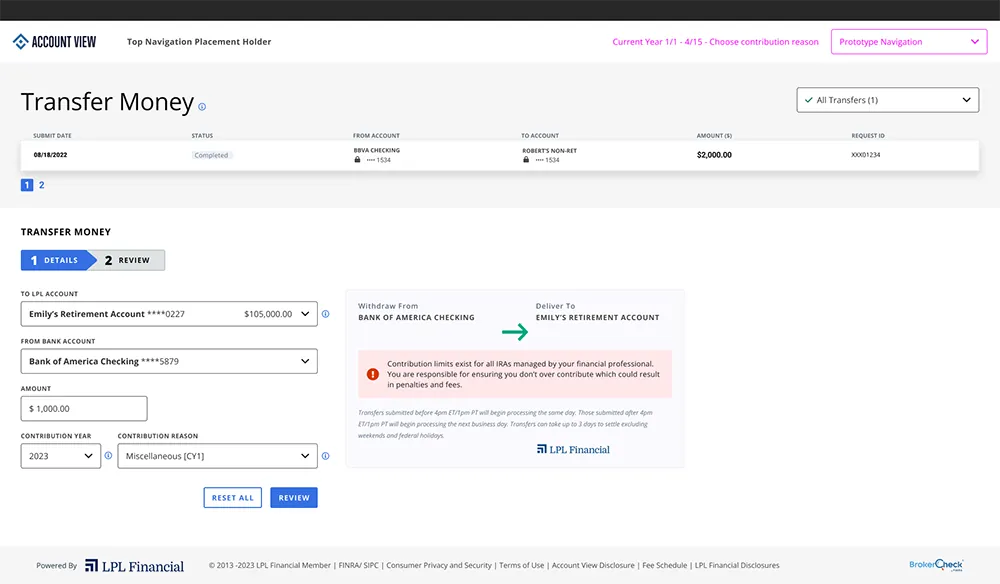This screenshot has width=1000, height=584.
Task: Open the Terms of Use link
Action: point(522,565)
